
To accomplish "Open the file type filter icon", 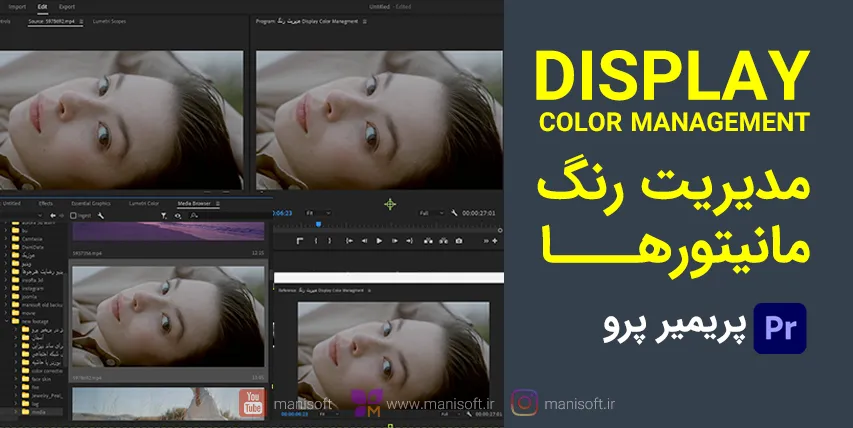I will pyautogui.click(x=164, y=216).
